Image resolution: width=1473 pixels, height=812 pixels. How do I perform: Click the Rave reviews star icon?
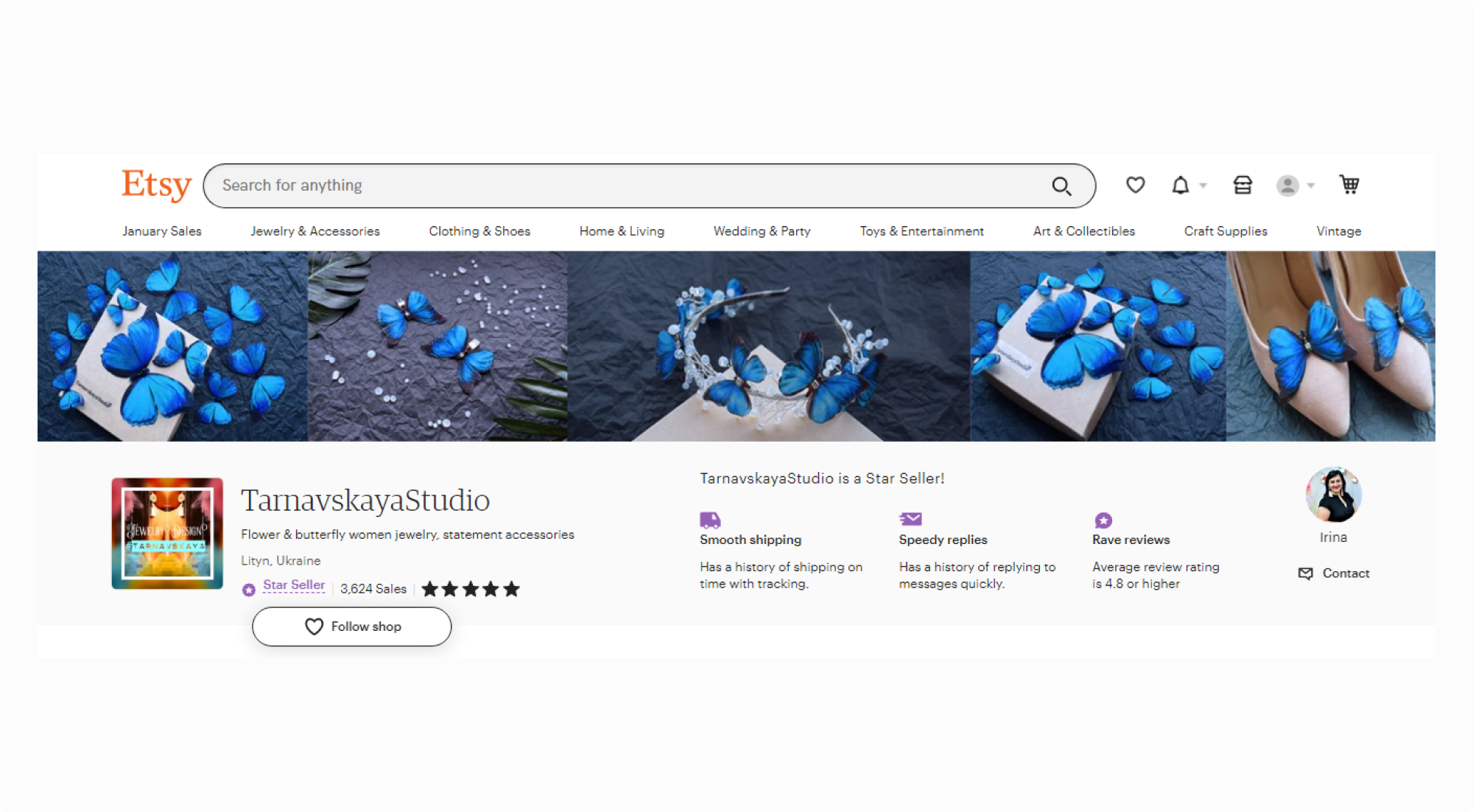[x=1103, y=520]
